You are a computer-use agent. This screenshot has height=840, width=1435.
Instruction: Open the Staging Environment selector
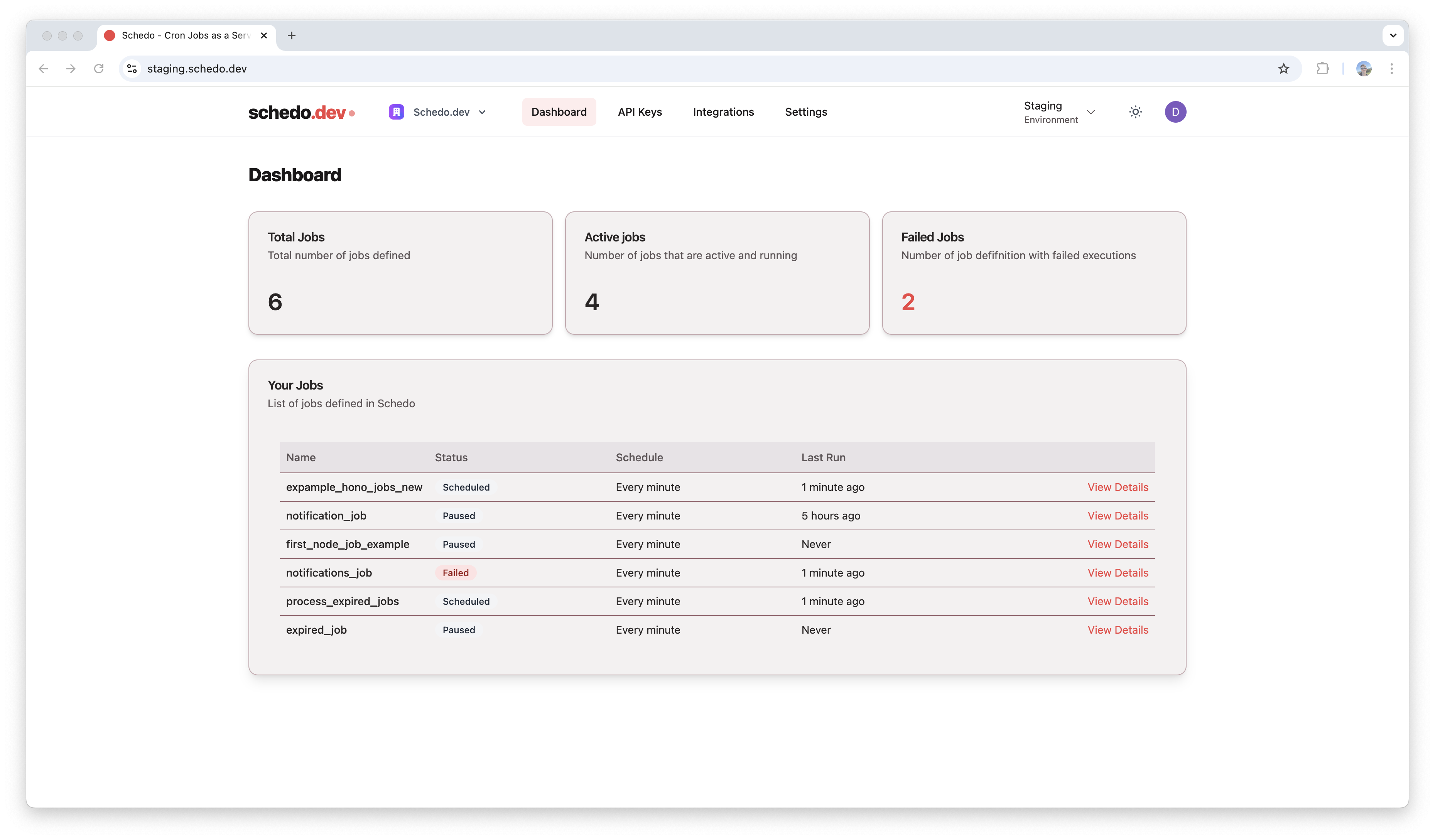(x=1059, y=112)
